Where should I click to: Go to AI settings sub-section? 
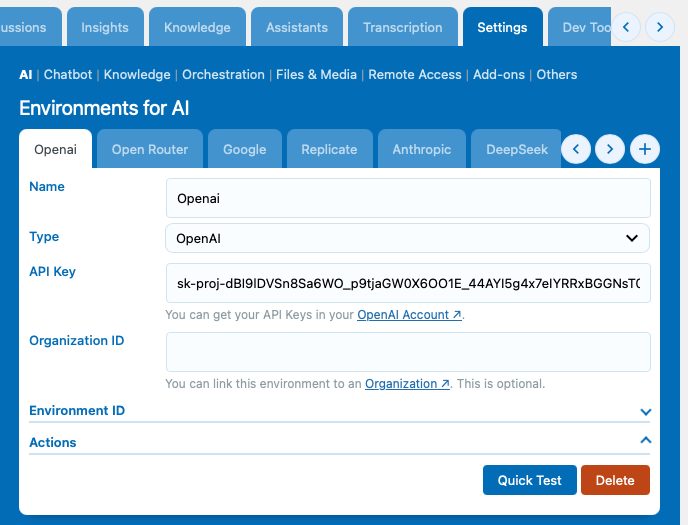point(26,75)
